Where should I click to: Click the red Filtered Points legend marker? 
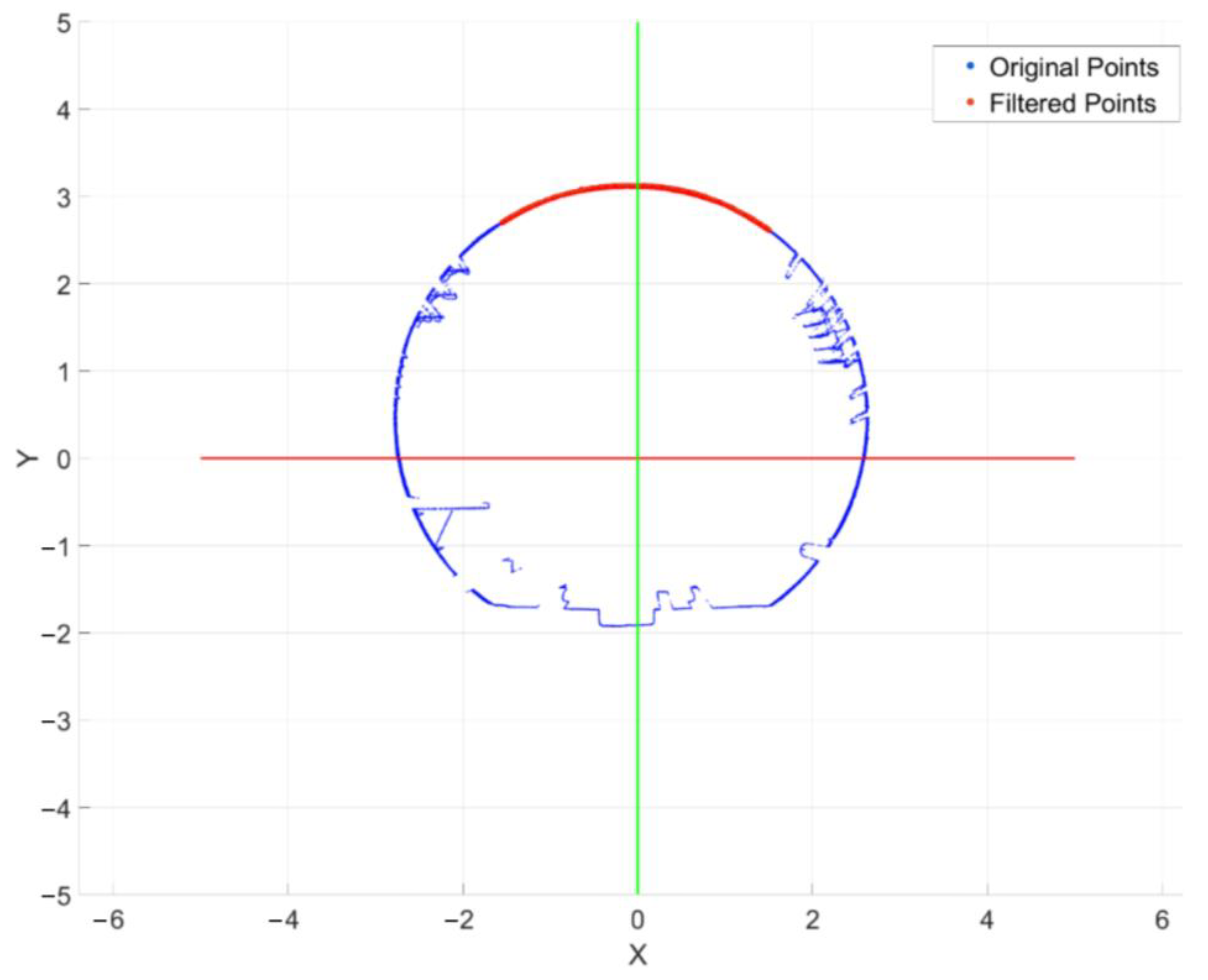(x=970, y=102)
